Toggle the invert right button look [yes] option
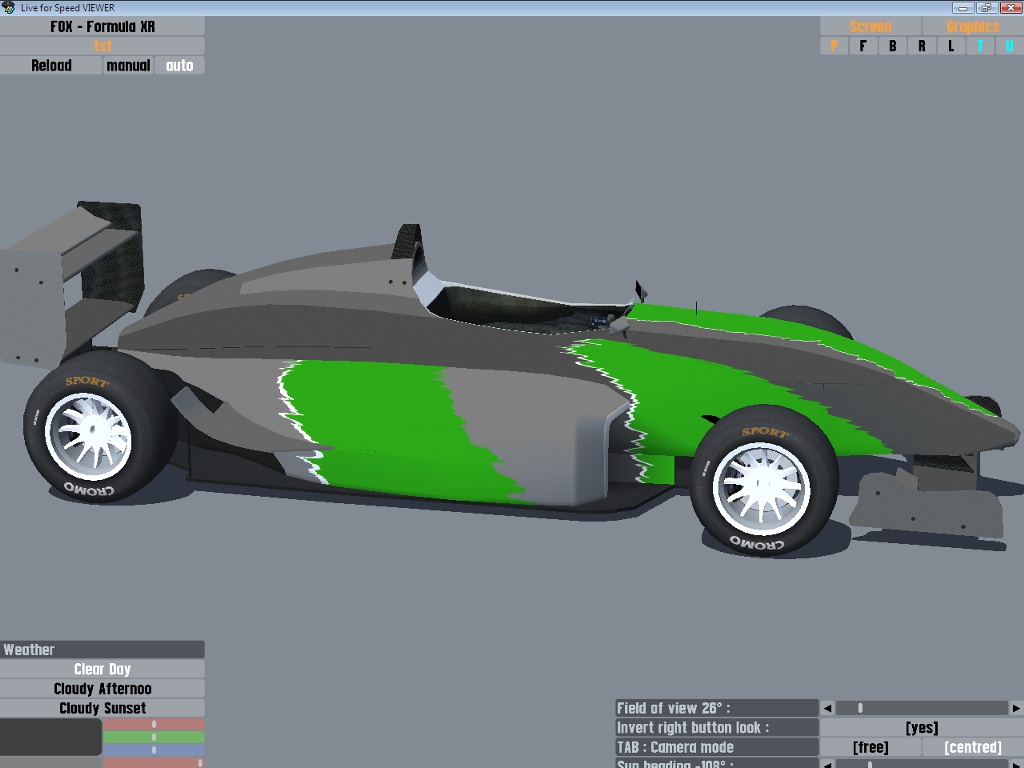The width and height of the screenshot is (1024, 768). [x=921, y=728]
